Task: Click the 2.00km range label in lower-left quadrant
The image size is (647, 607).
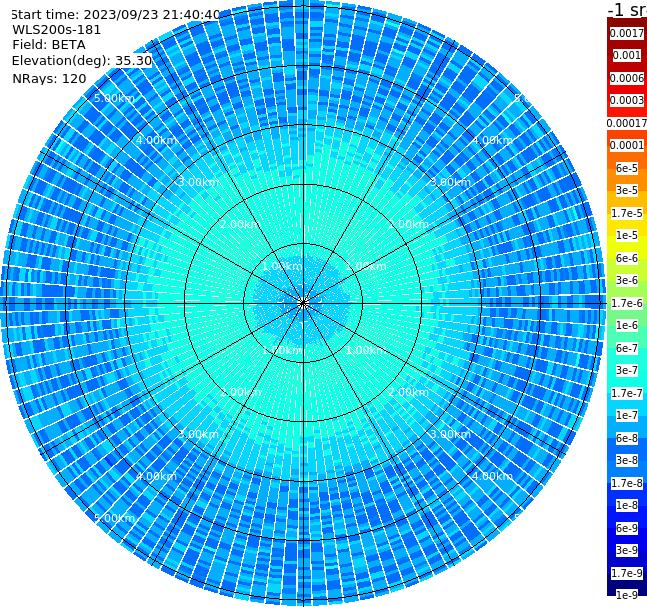Action: (240, 392)
